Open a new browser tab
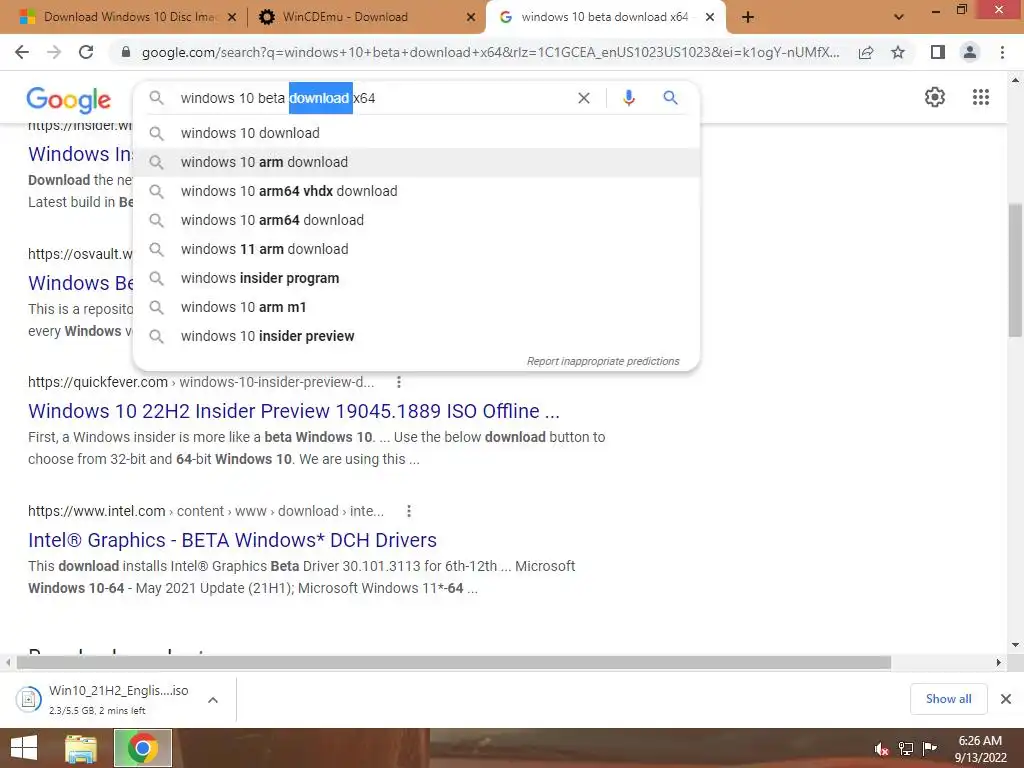The width and height of the screenshot is (1024, 768). 748,17
